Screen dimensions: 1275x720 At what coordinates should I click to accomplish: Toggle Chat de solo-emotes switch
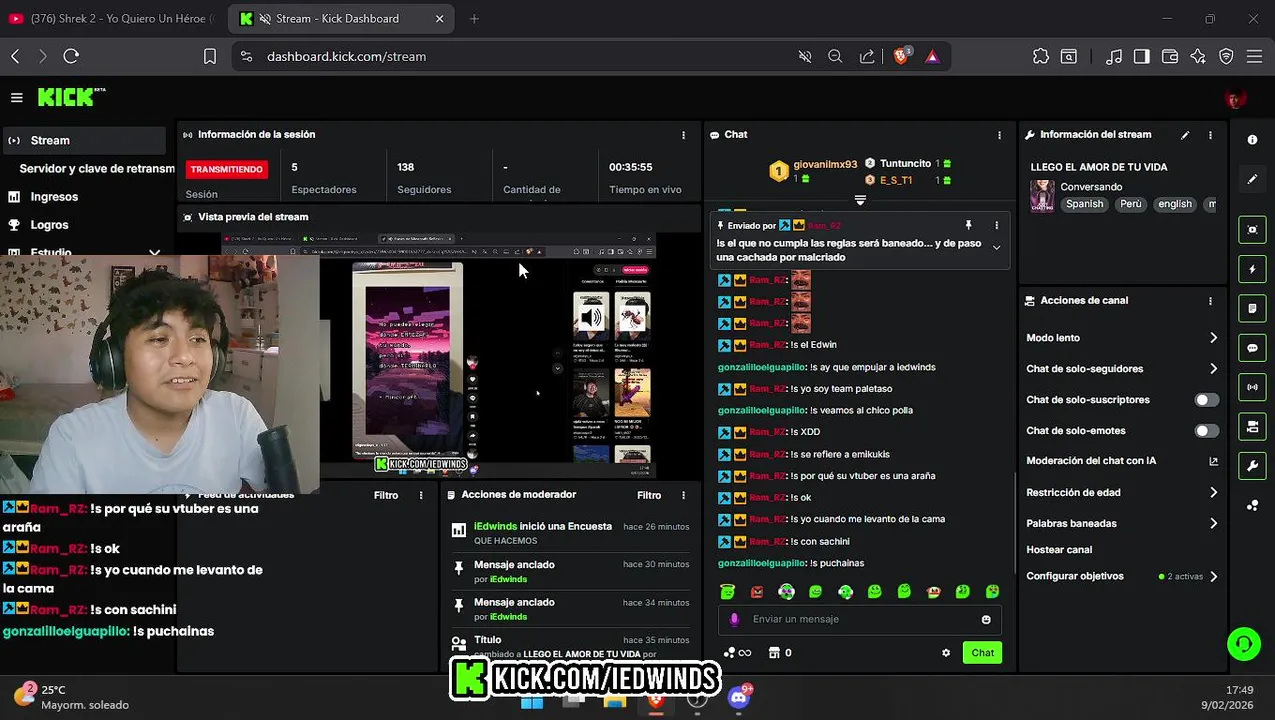(1207, 431)
